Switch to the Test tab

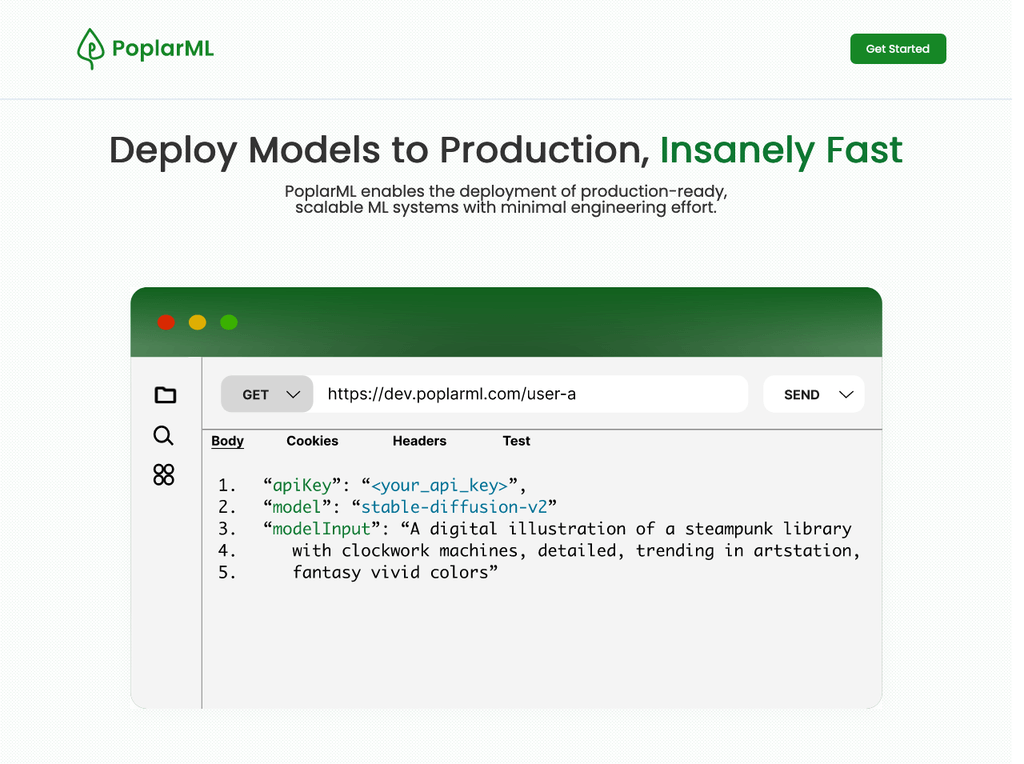coord(516,441)
